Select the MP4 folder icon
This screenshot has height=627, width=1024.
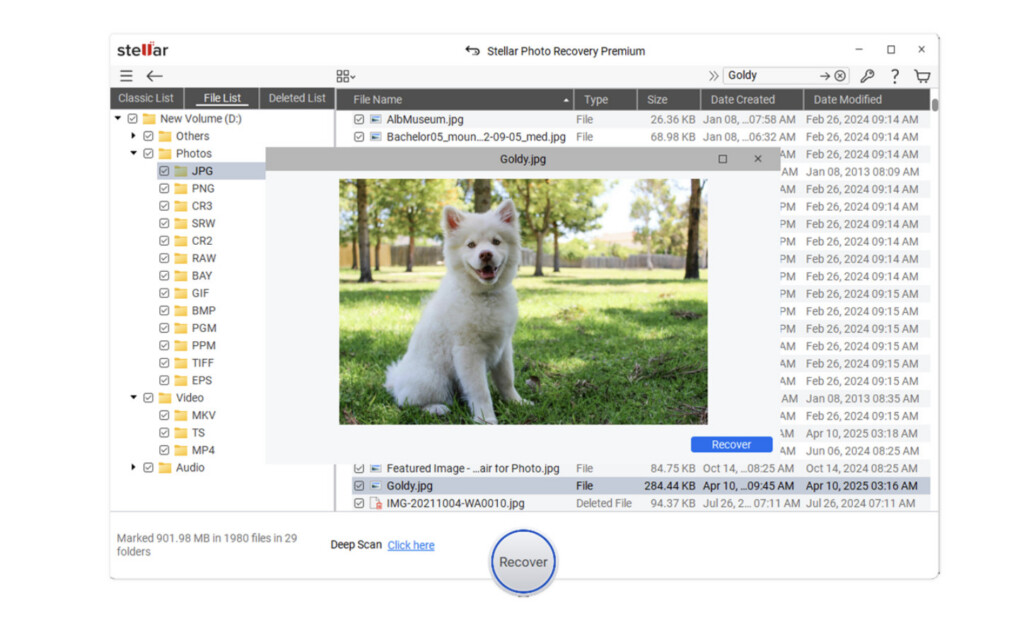(181, 450)
